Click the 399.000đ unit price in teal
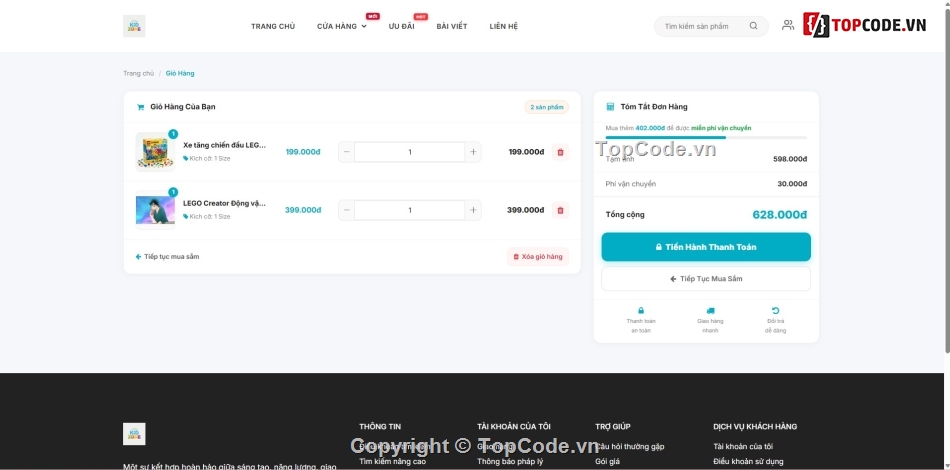The width and height of the screenshot is (950, 470). (x=303, y=210)
